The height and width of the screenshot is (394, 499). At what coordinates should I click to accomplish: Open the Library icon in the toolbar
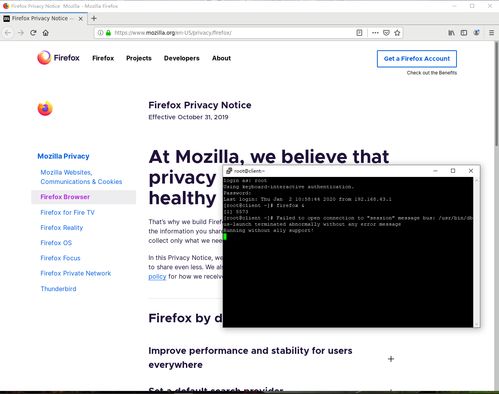pyautogui.click(x=451, y=33)
